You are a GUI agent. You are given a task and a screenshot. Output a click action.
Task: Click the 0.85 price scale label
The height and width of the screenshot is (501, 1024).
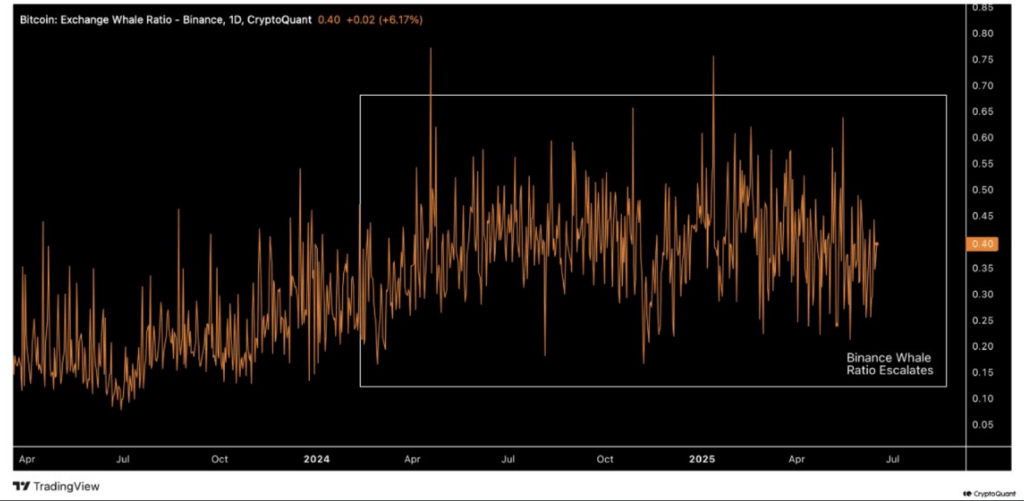[x=981, y=8]
